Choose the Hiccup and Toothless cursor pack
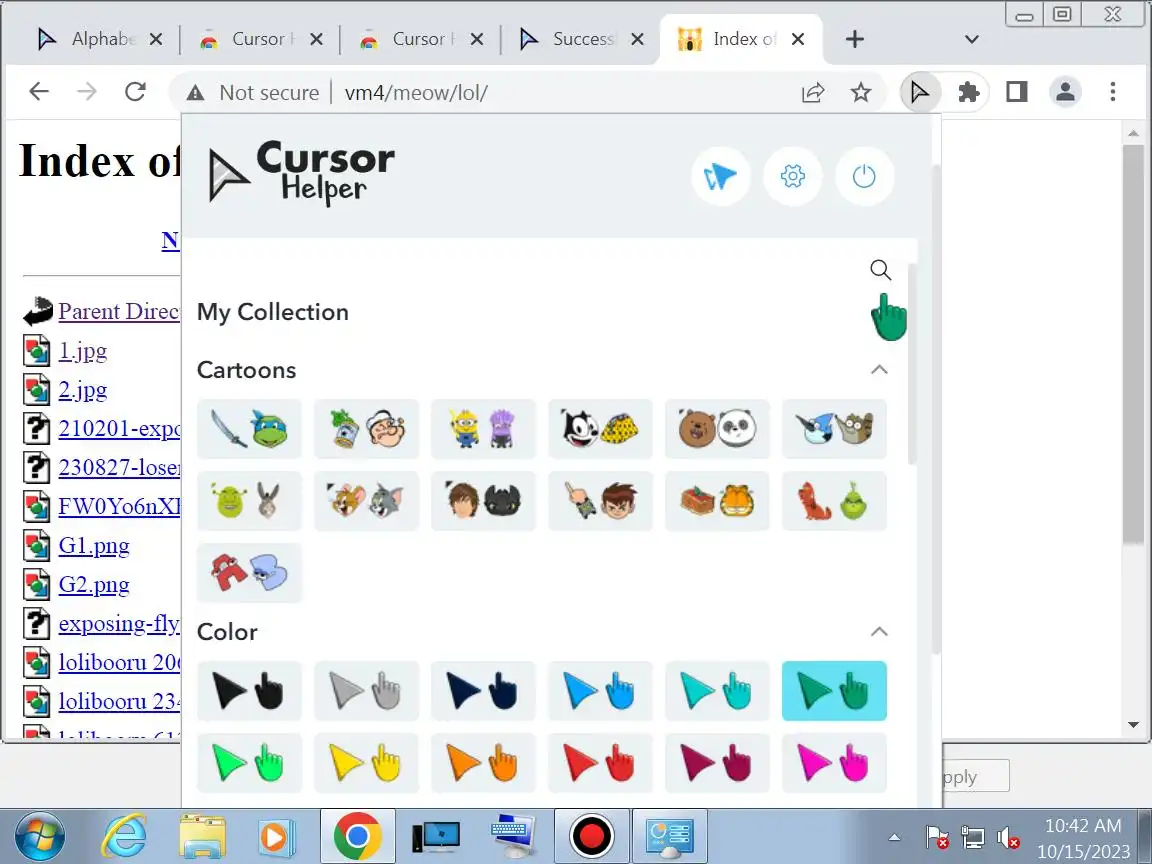The width and height of the screenshot is (1152, 864). [483, 501]
